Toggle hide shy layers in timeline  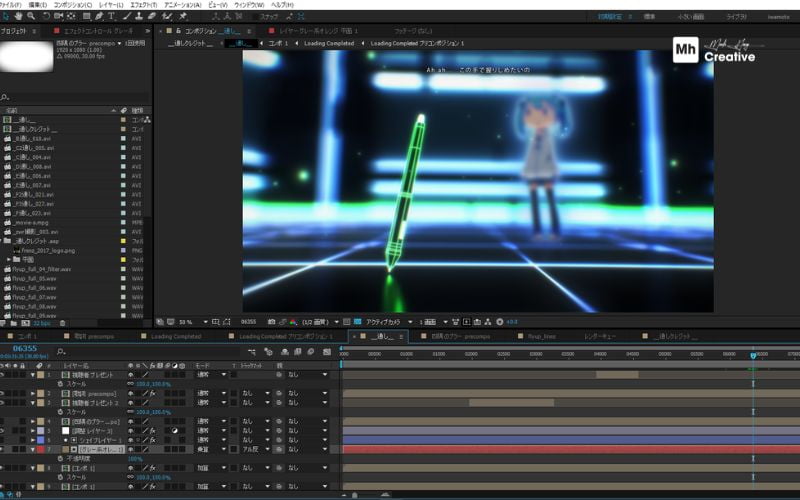(285, 352)
